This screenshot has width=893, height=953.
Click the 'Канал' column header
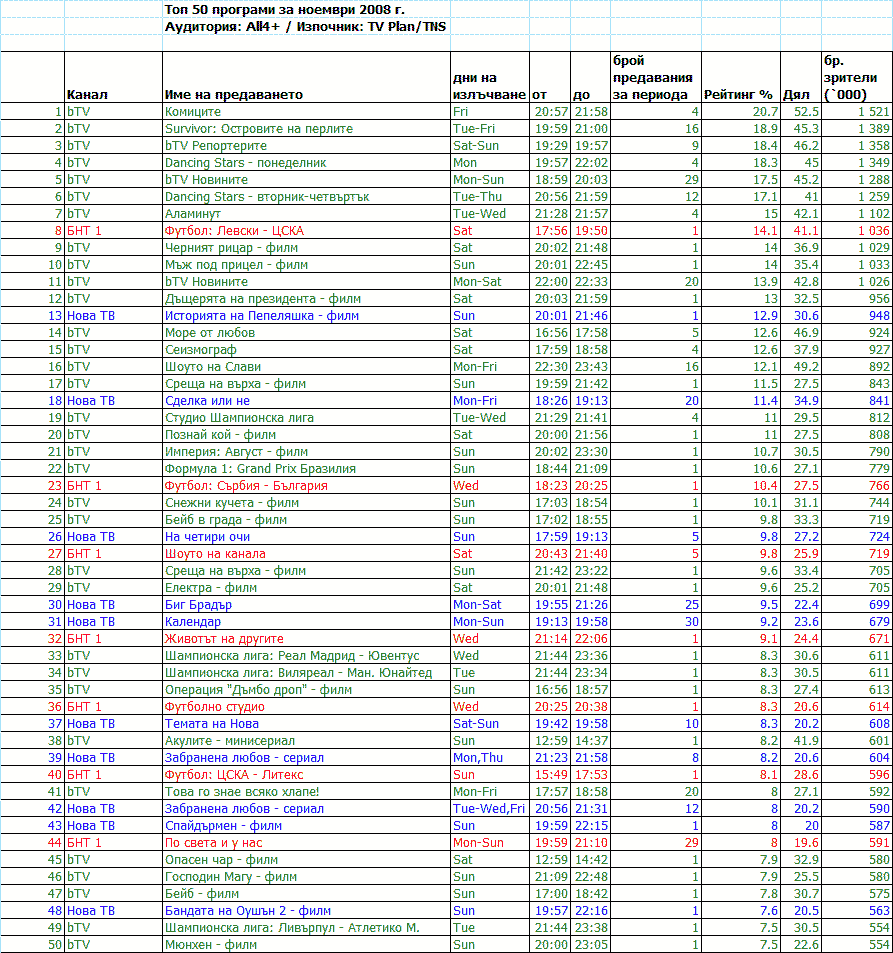[87, 95]
